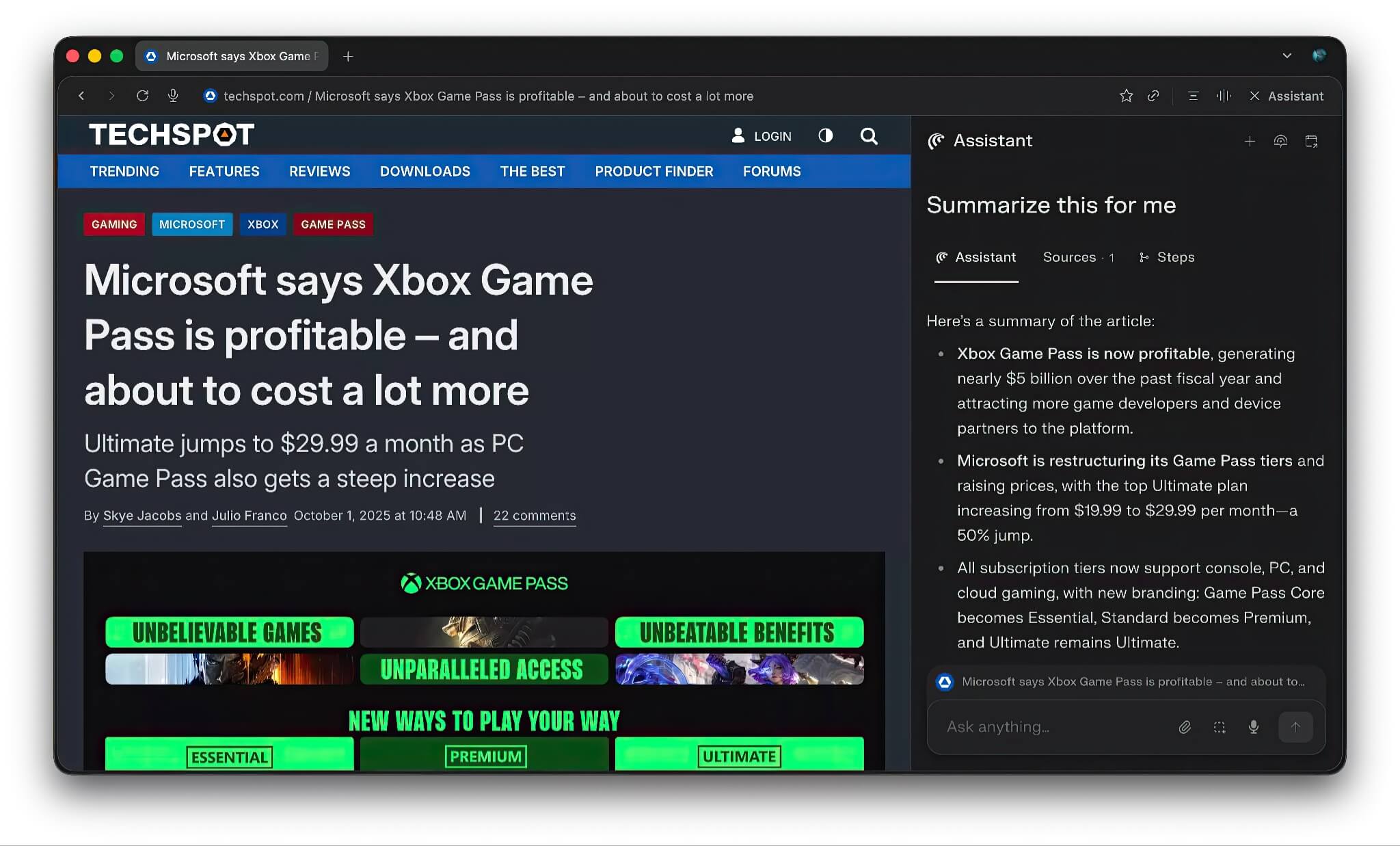Close the Assistant sidebar panel
The height and width of the screenshot is (846, 1400).
[x=1254, y=96]
